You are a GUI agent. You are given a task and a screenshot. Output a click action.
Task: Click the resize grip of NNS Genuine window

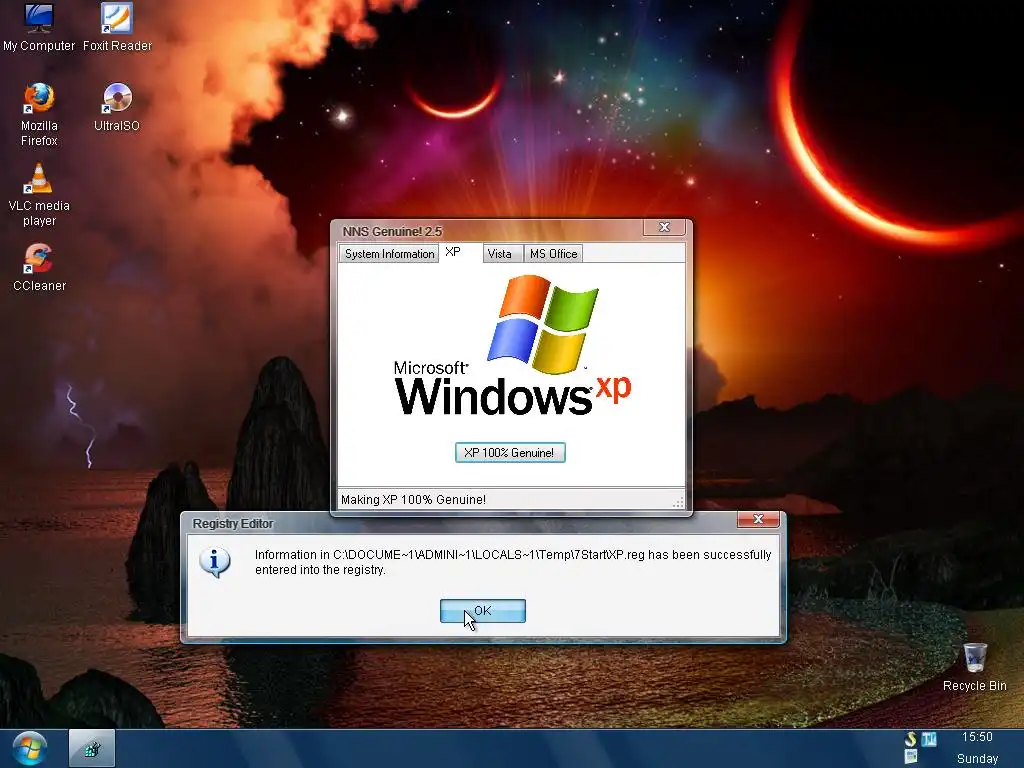point(678,502)
